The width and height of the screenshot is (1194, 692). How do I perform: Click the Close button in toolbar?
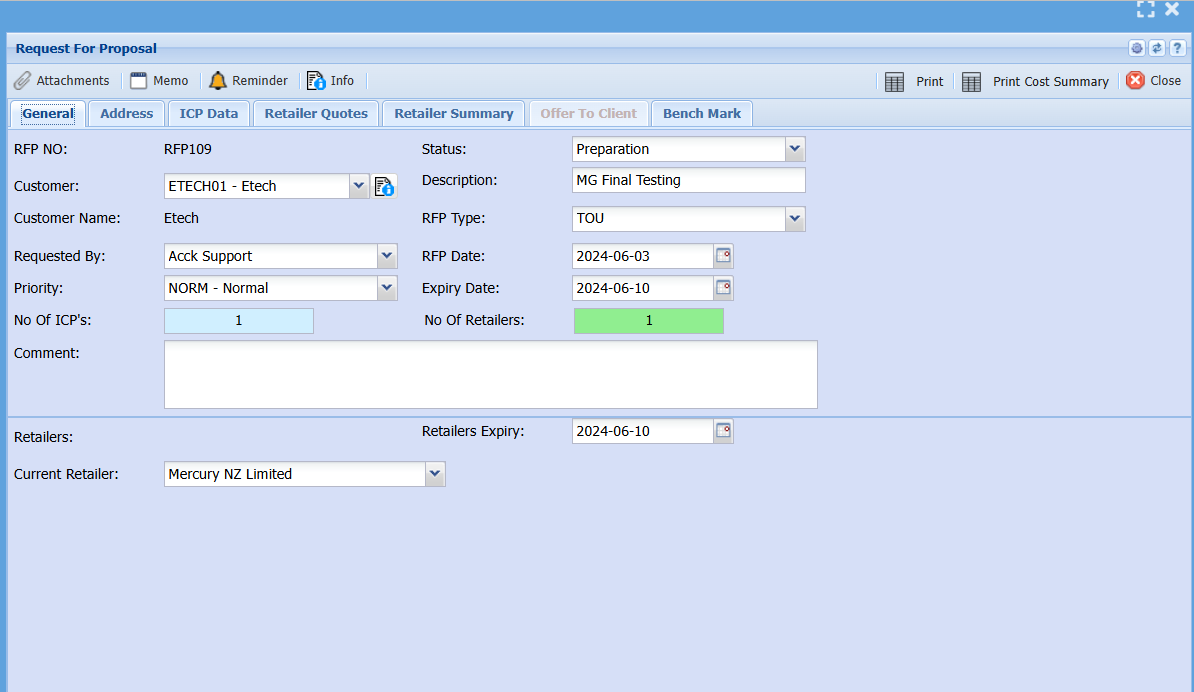(x=1153, y=81)
